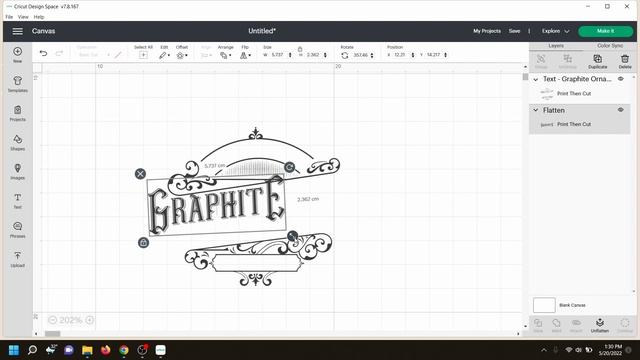Open the Edit dropdown

[x=164, y=55]
